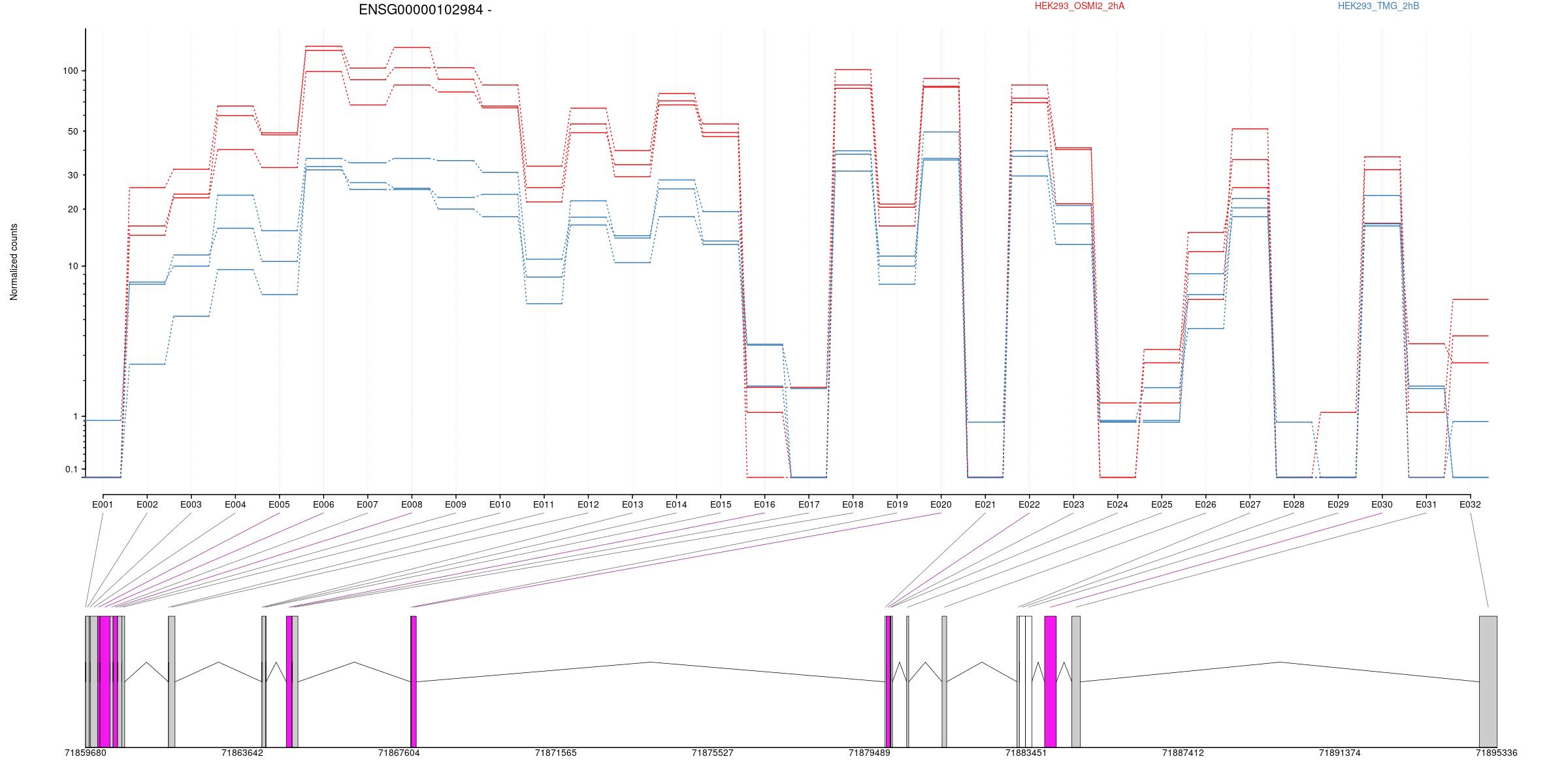Click y-axis tick value 30
The image size is (1568, 784).
(x=73, y=175)
